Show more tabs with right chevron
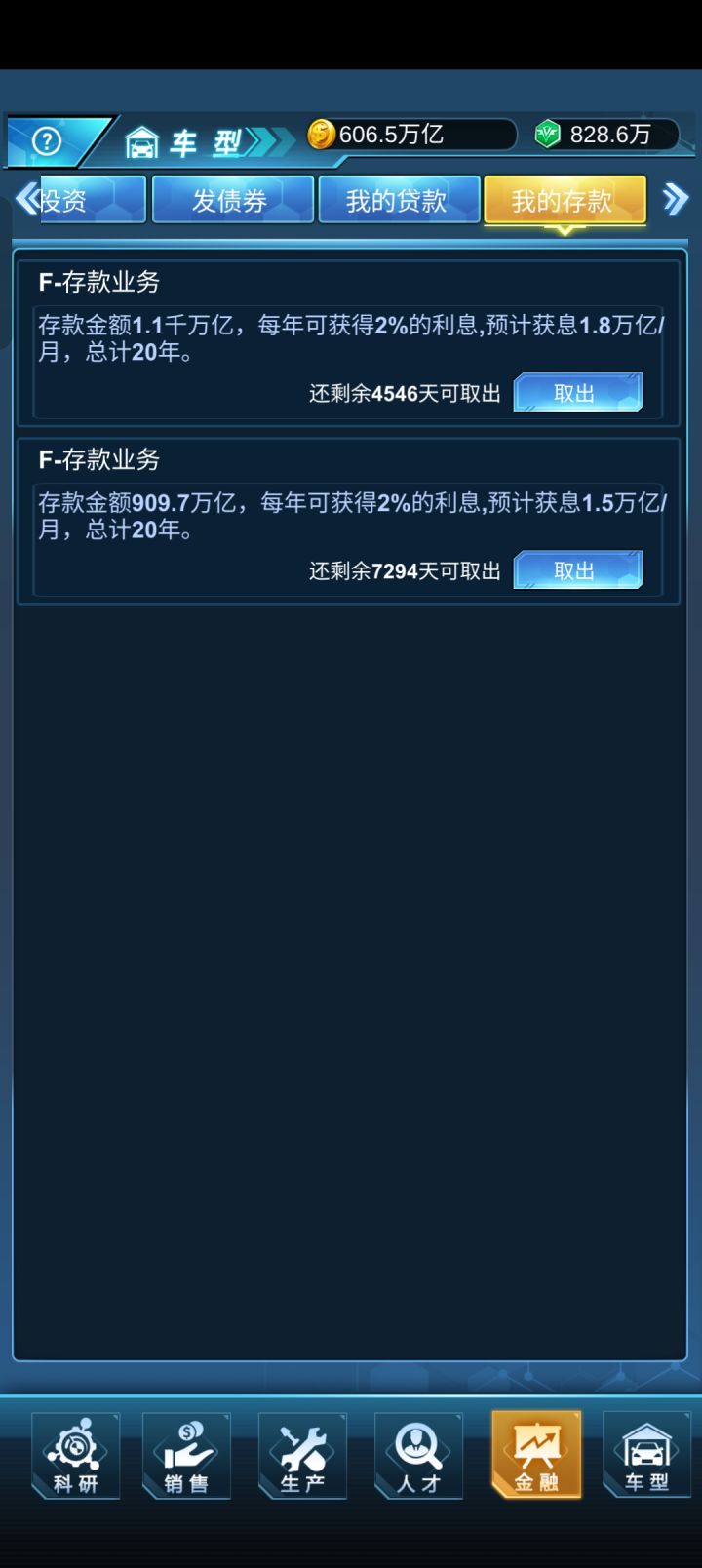Viewport: 702px width, 1568px height. click(x=675, y=200)
